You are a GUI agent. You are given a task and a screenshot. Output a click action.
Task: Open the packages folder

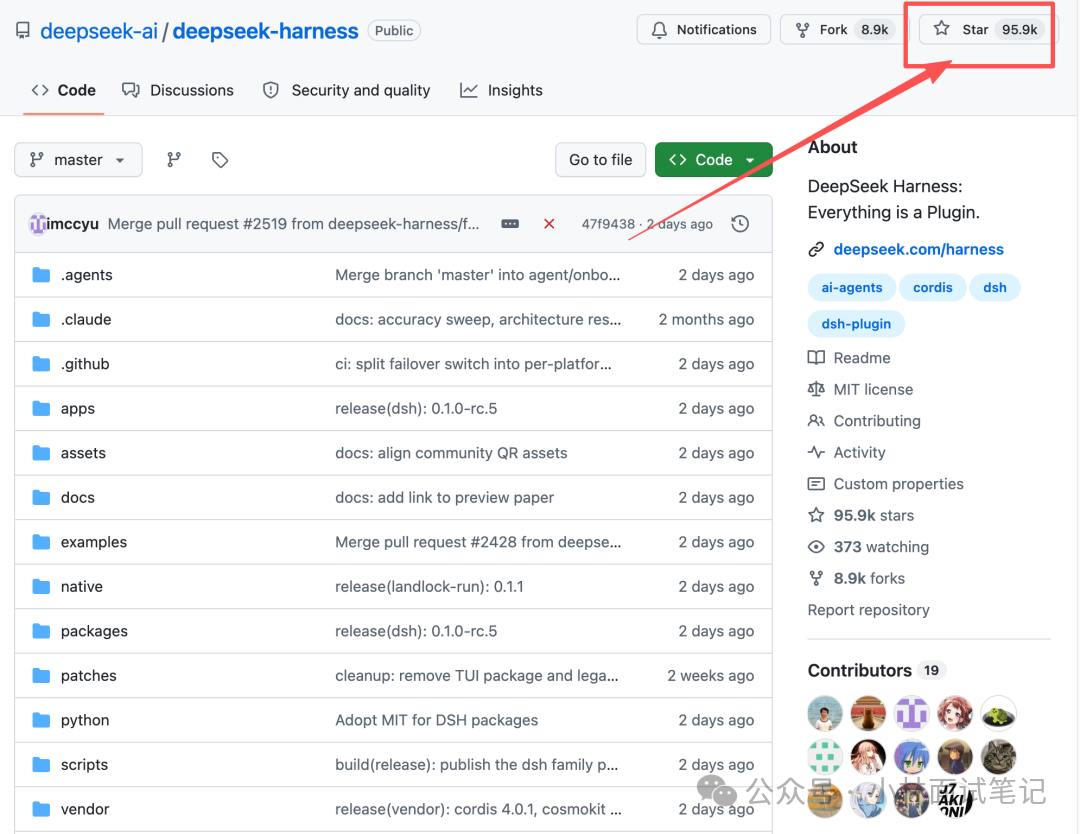click(94, 631)
